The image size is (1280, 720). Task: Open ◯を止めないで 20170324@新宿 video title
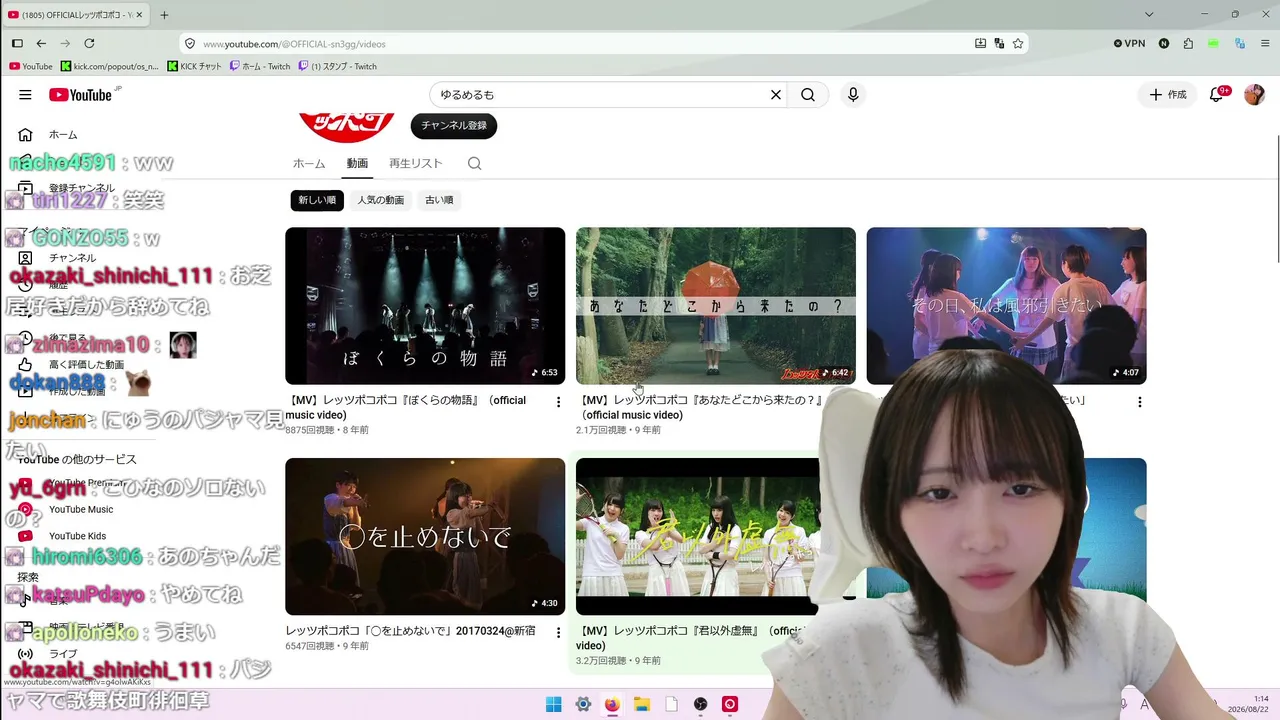point(410,631)
